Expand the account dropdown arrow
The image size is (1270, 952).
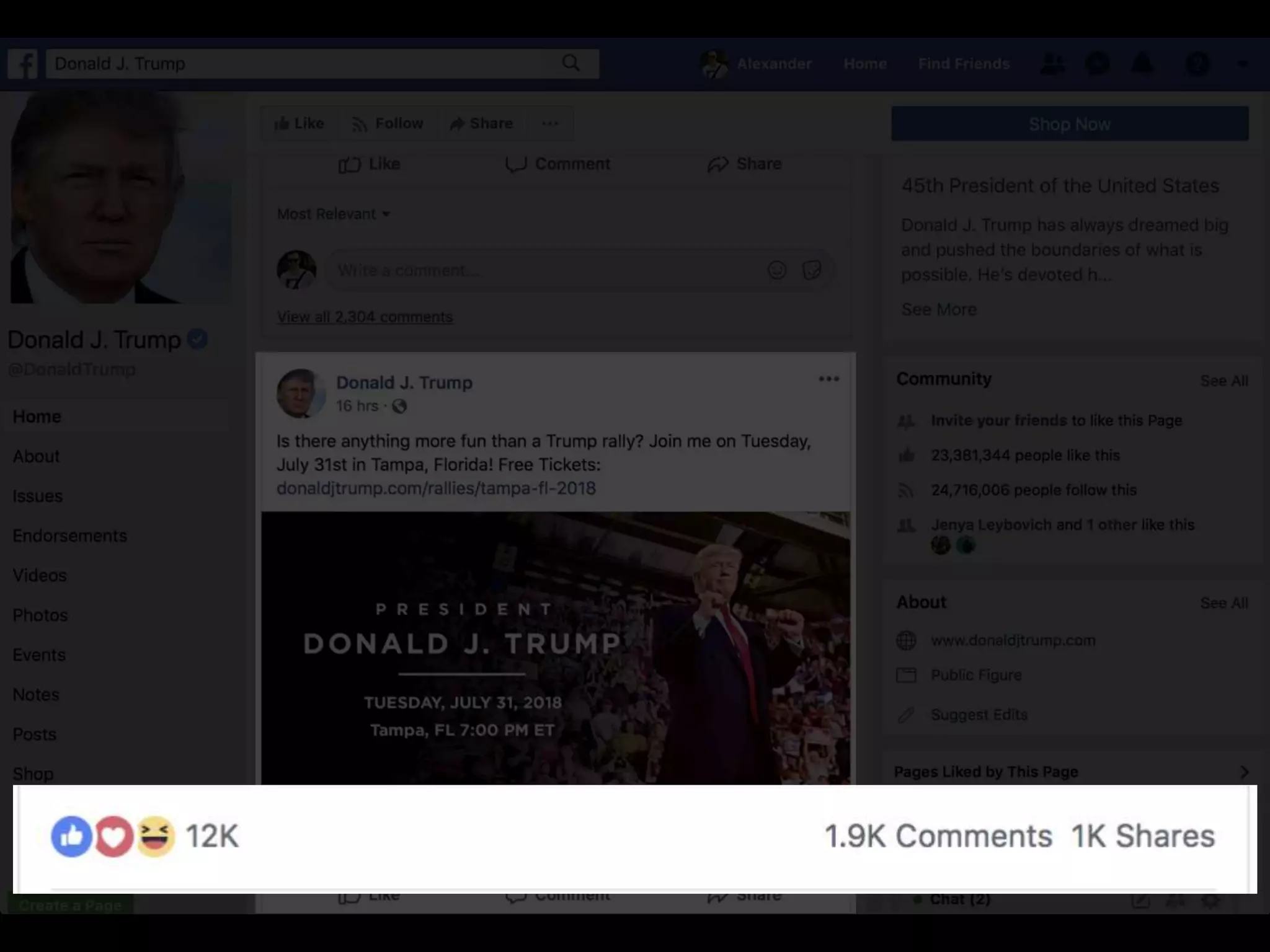1243,64
